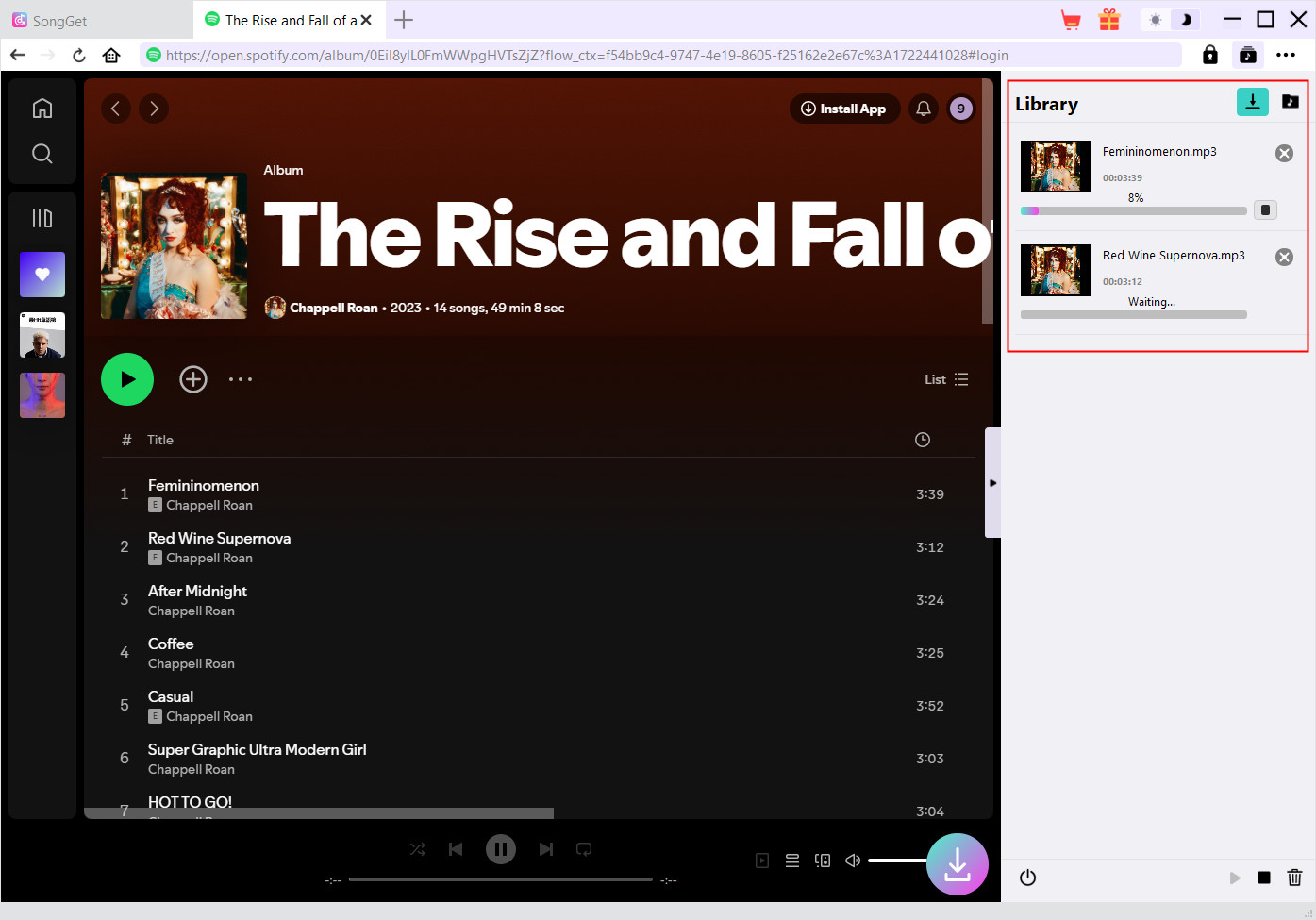Toggle shuffle in the player bar
1316x920 pixels.
pos(418,849)
